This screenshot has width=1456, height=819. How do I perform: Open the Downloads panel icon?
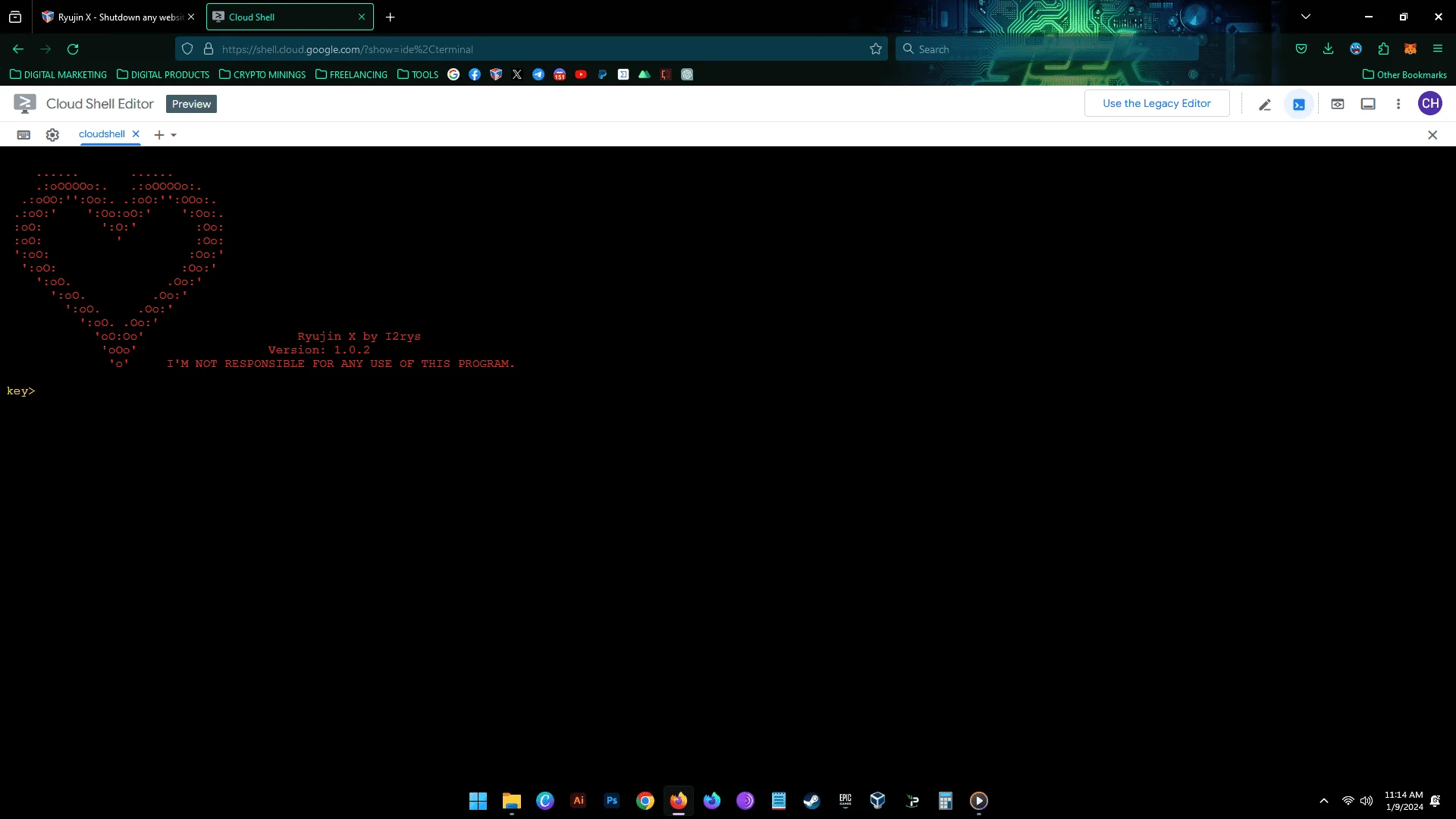tap(1329, 49)
